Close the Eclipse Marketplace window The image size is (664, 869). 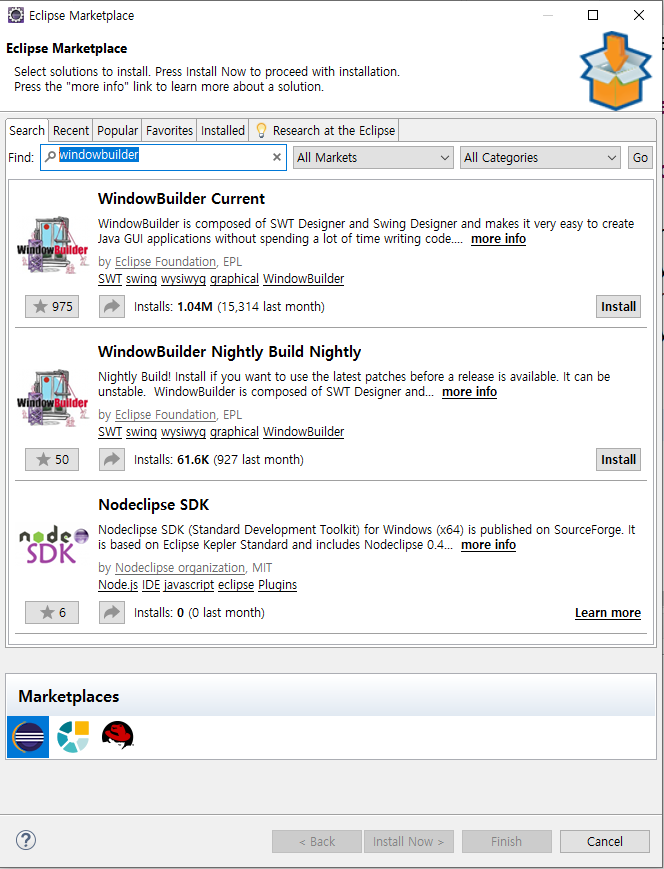click(x=639, y=15)
